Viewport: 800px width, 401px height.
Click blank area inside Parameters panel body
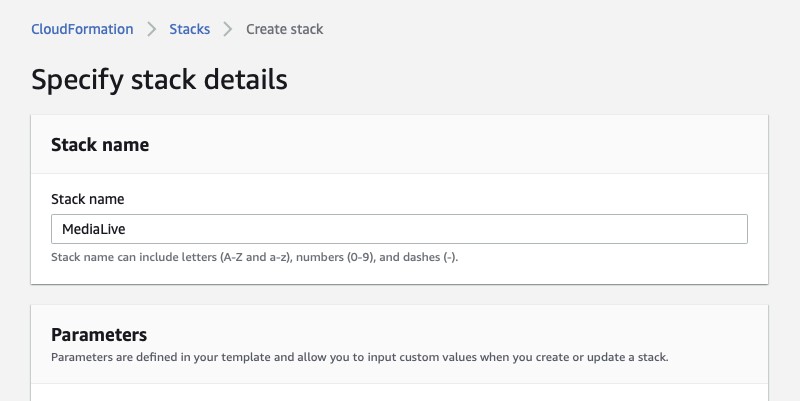tap(399, 392)
